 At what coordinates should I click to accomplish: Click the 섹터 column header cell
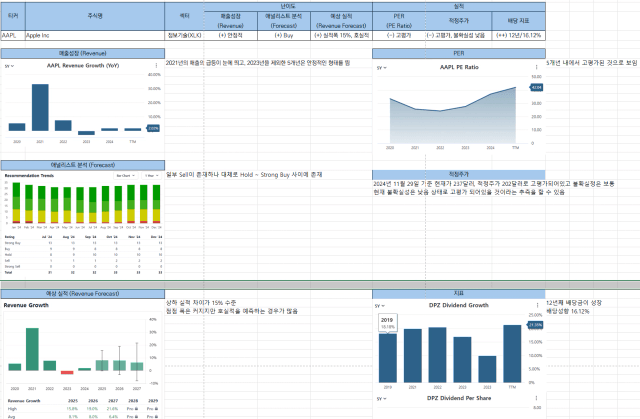click(184, 16)
